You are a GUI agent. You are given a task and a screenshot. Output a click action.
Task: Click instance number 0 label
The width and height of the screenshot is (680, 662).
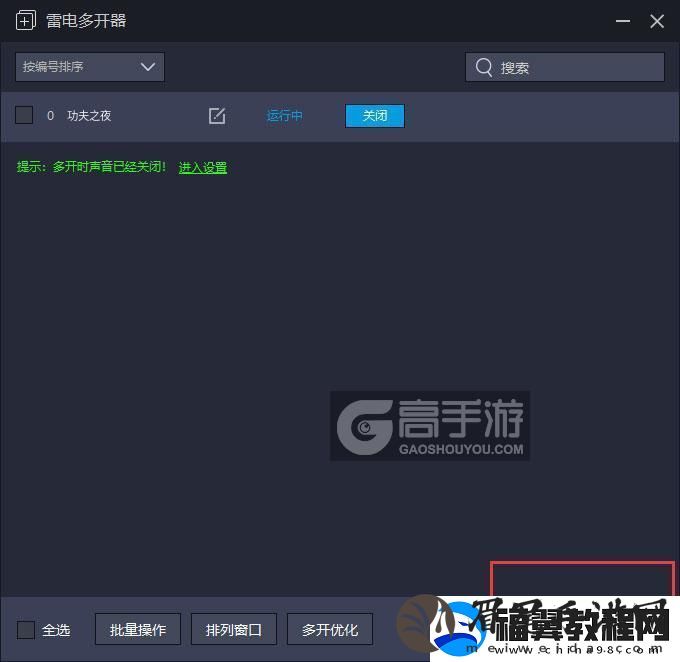50,116
